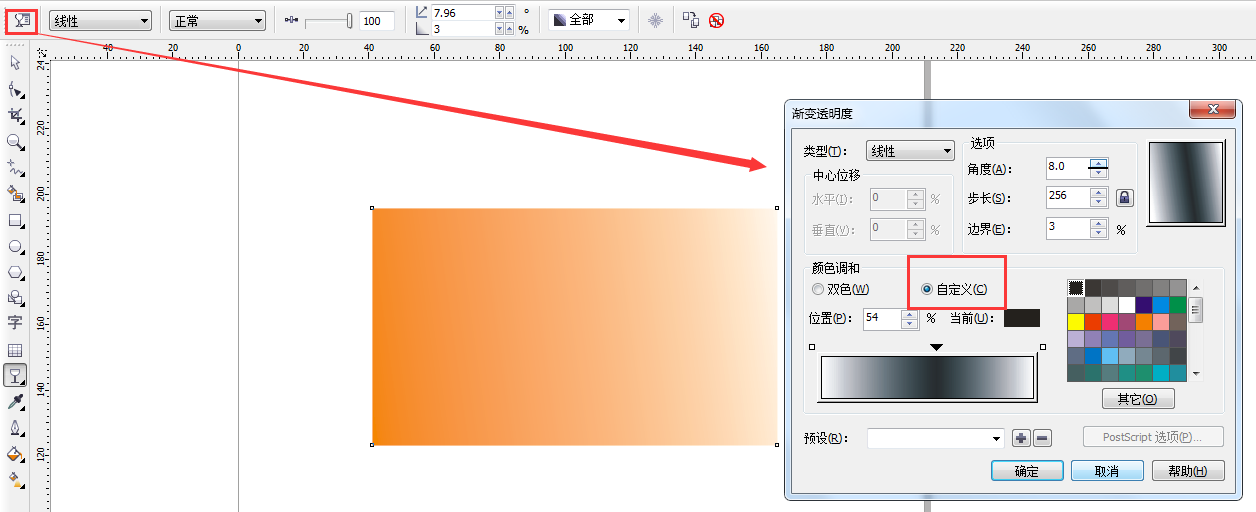The width and height of the screenshot is (1256, 512).
Task: Click the minus button to remove a preset
Action: coord(1041,438)
